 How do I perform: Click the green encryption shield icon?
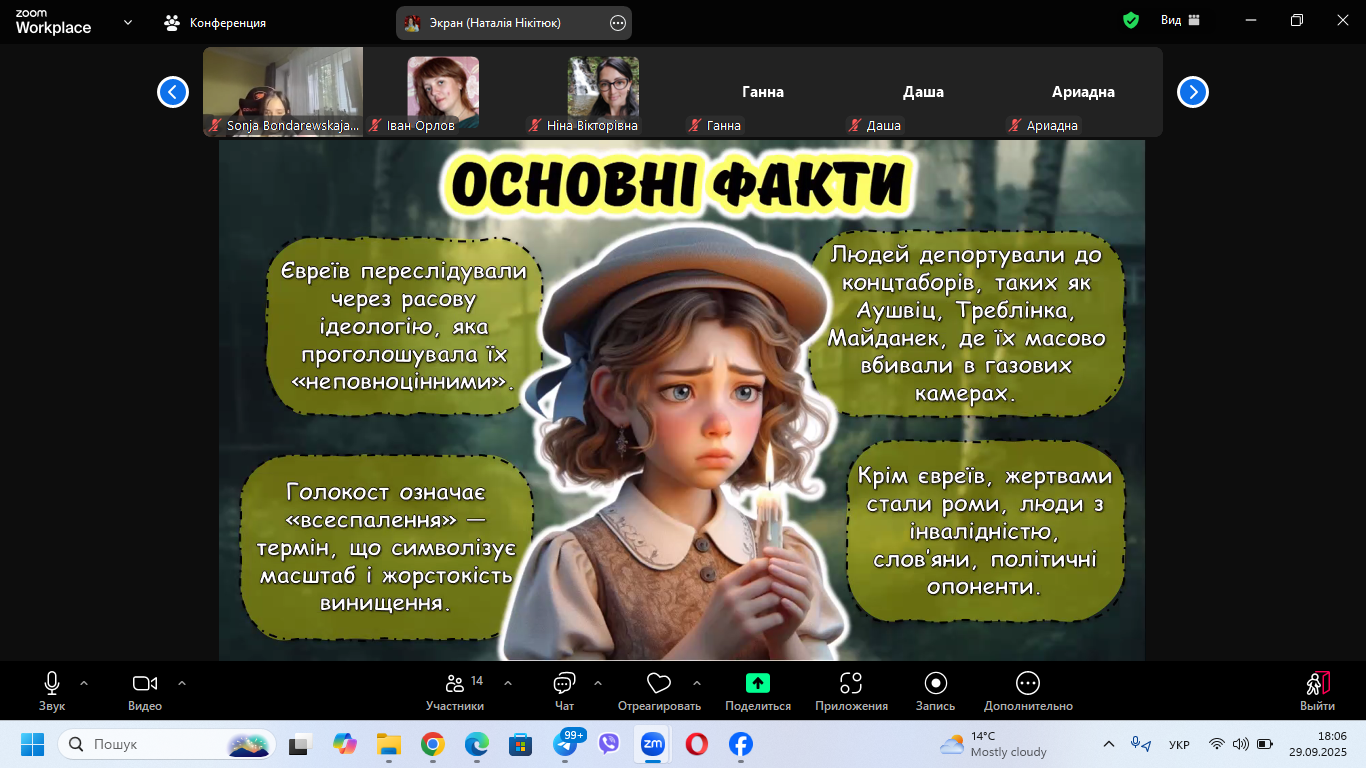(x=1131, y=20)
